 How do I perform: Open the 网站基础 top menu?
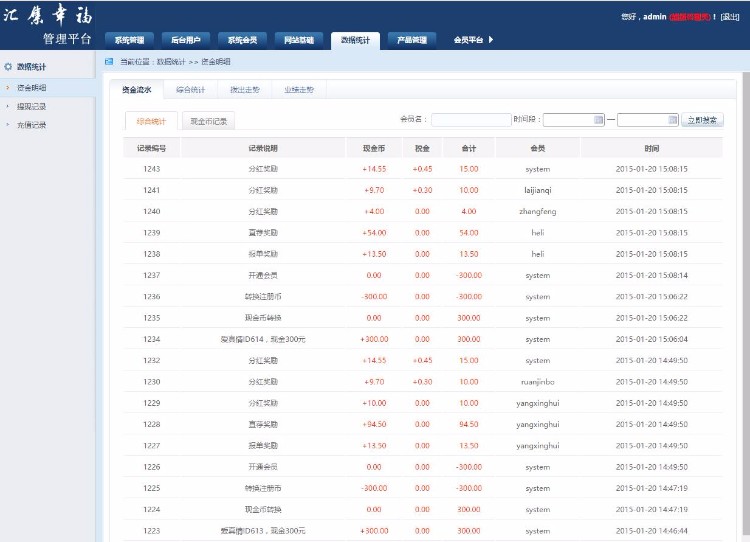(x=299, y=40)
